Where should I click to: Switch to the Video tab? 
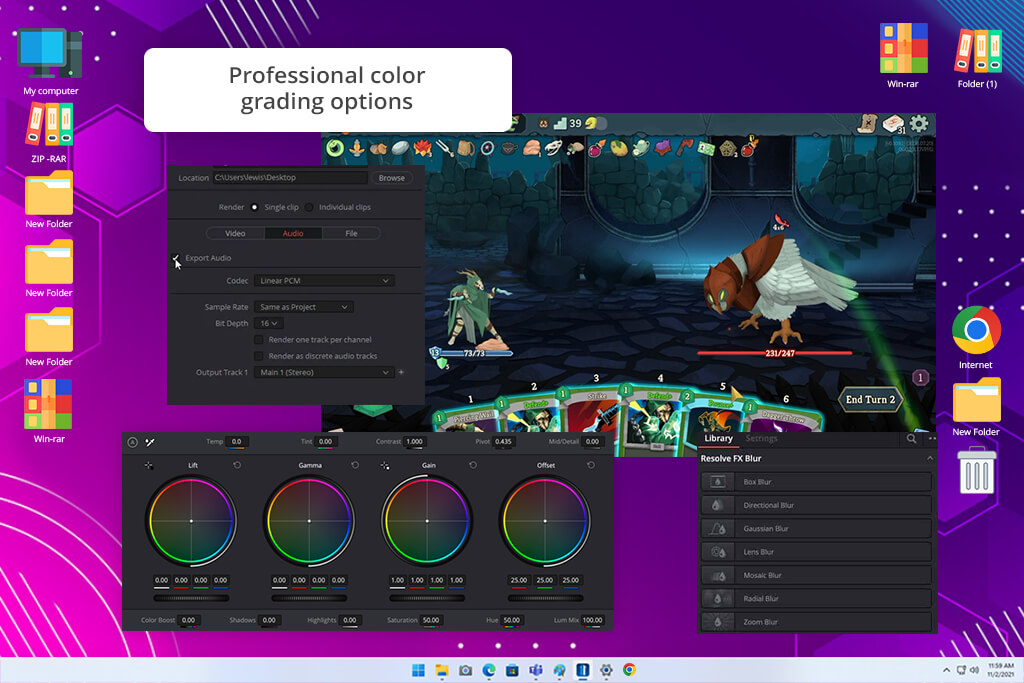tap(235, 233)
